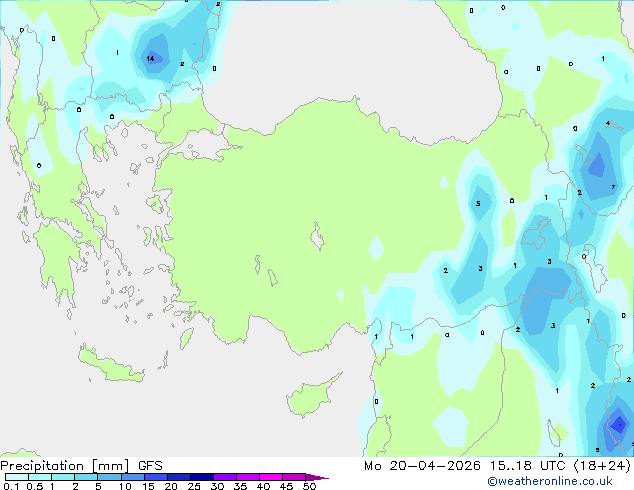Click the "30" legend scale label

(217, 486)
